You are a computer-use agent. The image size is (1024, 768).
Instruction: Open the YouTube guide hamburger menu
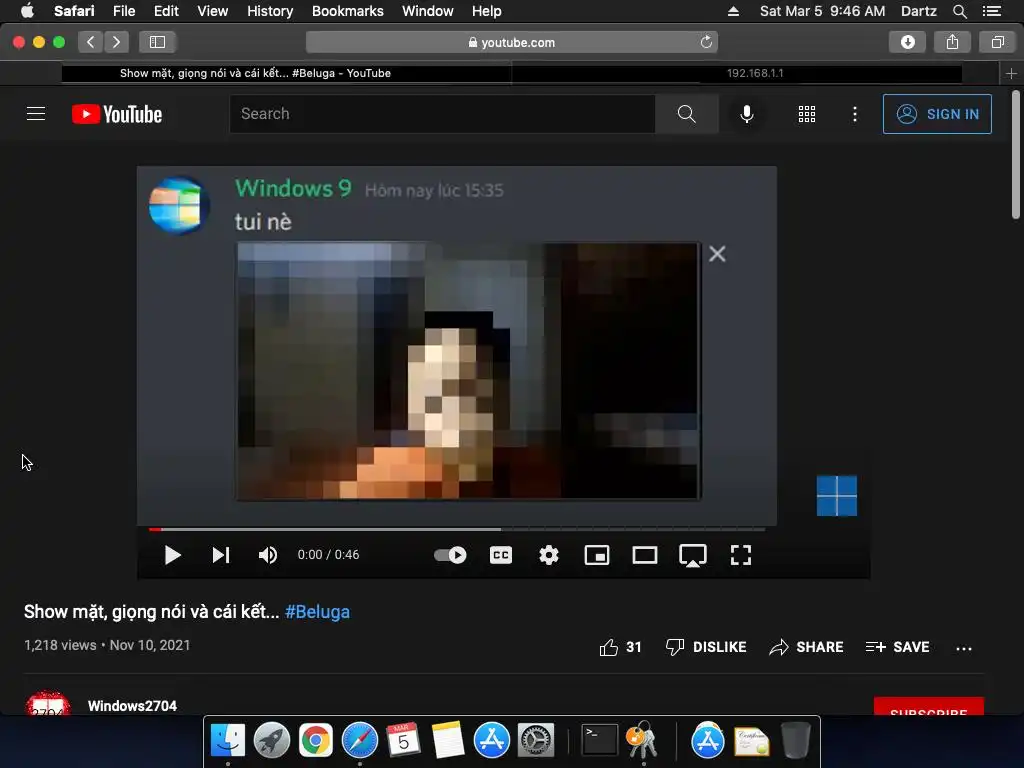tap(36, 114)
